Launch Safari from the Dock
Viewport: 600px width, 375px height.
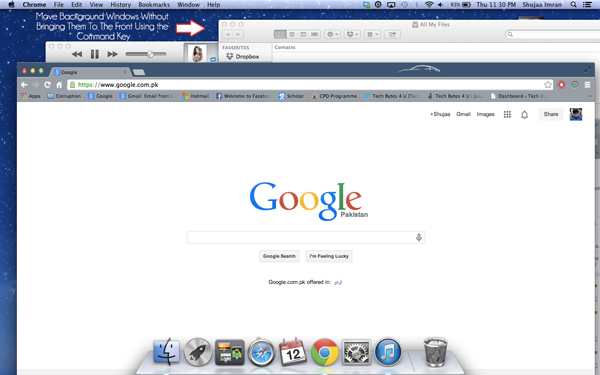(x=261, y=352)
